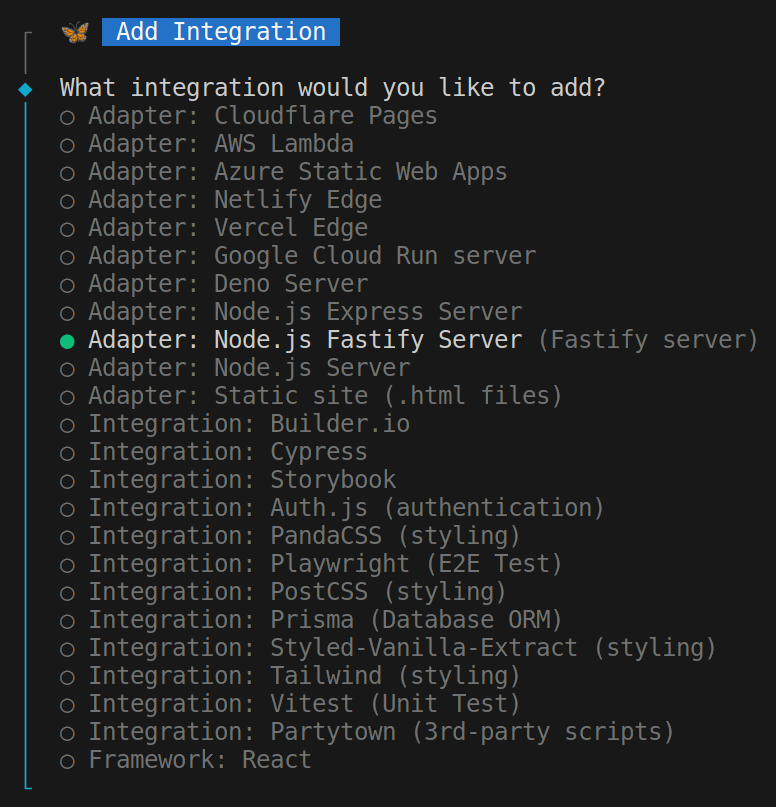The image size is (776, 807).
Task: Select Integration: Partytown (3rd-party scripts)
Action: coord(366,732)
